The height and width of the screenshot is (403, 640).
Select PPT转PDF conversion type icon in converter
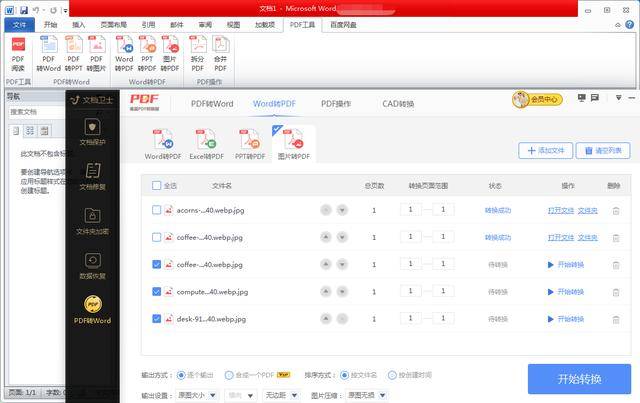pos(250,144)
